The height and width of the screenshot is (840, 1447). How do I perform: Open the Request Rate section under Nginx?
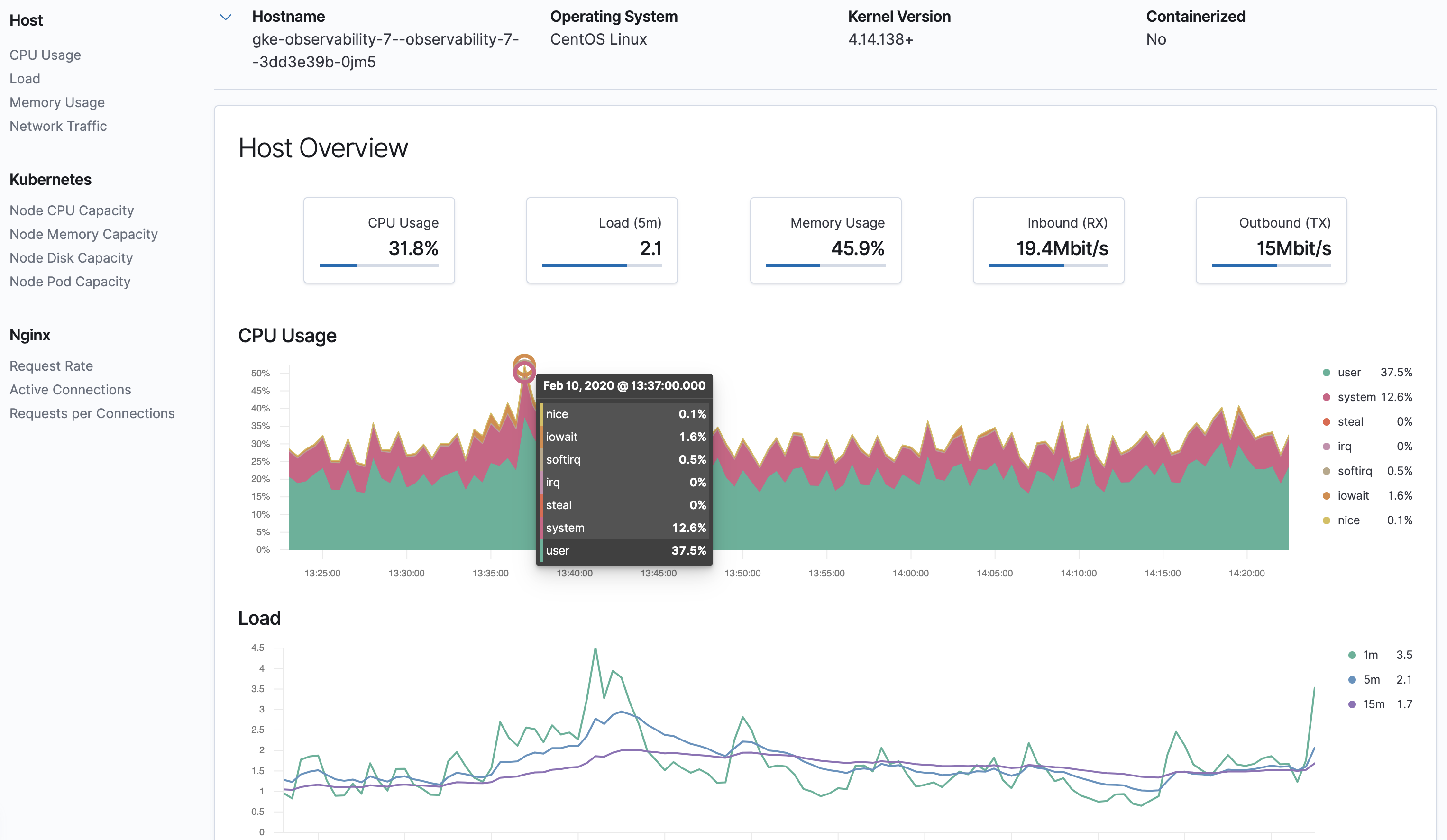(x=51, y=365)
